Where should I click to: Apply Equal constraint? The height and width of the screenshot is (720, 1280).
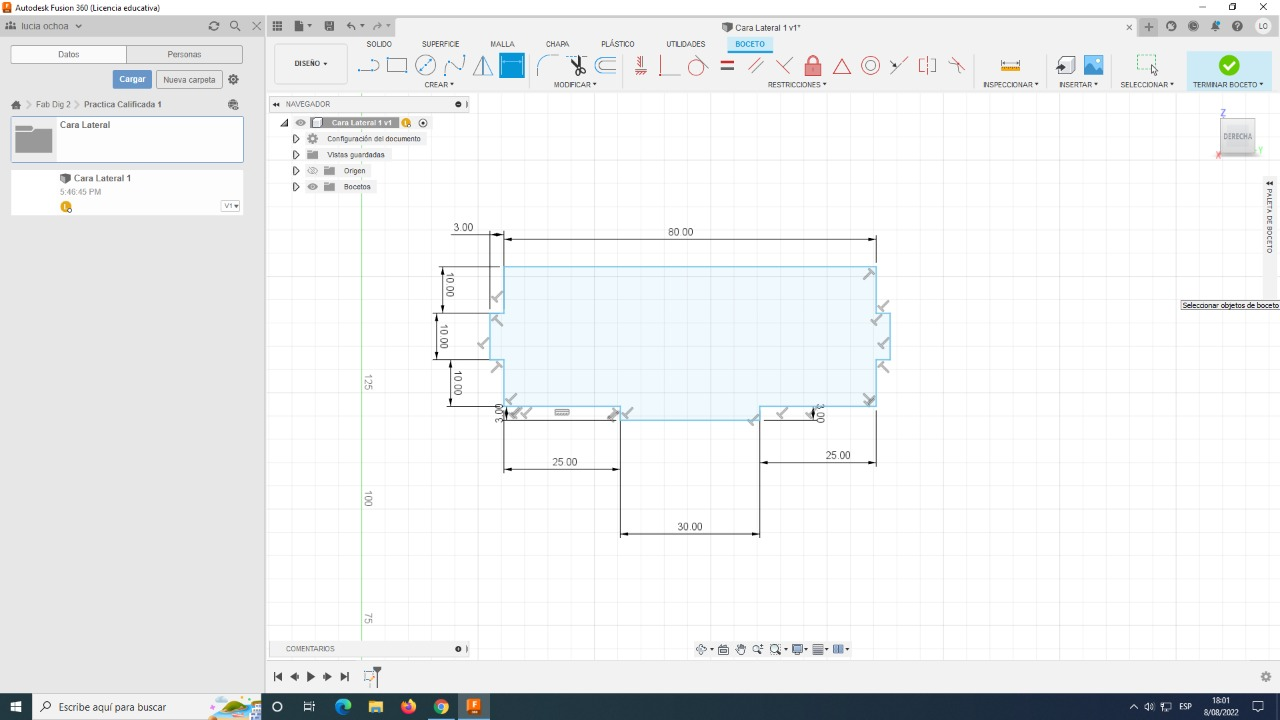(727, 66)
